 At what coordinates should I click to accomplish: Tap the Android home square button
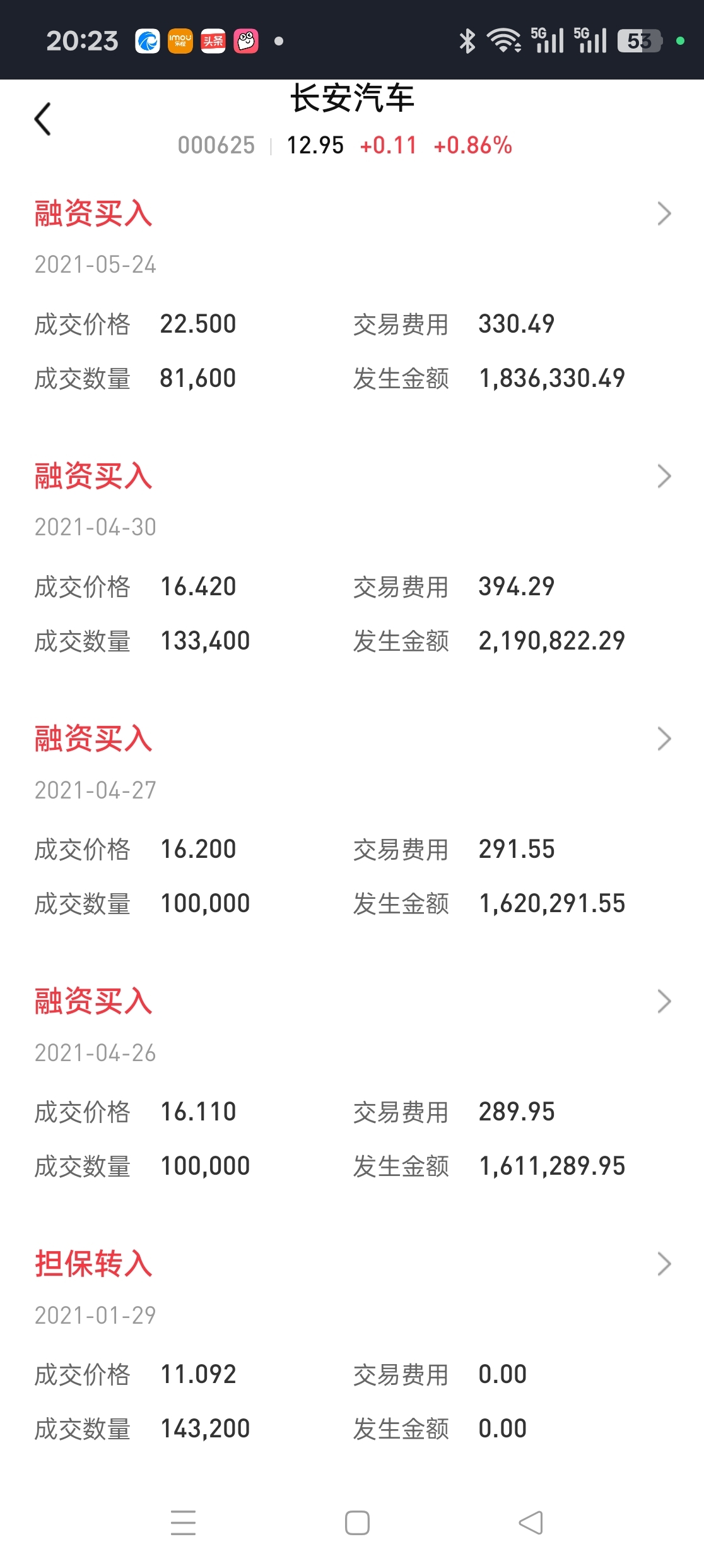coord(357,1523)
